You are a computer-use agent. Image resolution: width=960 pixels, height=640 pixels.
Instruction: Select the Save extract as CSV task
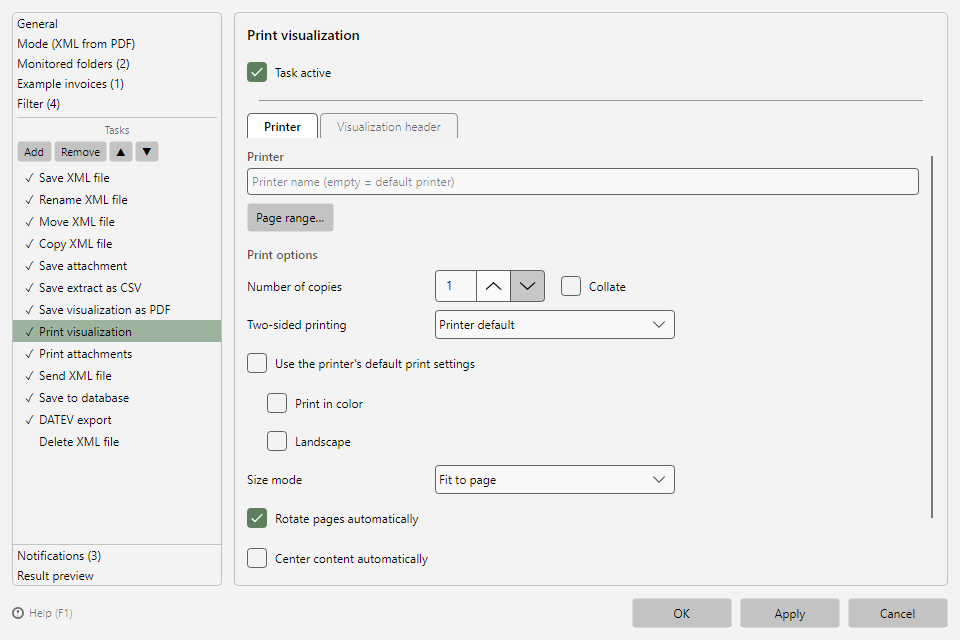[x=117, y=288]
